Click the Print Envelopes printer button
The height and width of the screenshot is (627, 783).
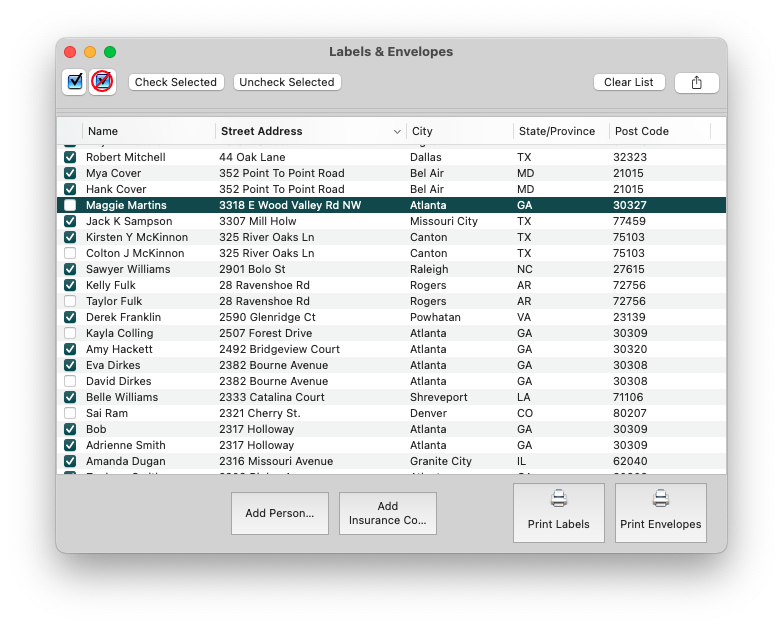pos(660,512)
